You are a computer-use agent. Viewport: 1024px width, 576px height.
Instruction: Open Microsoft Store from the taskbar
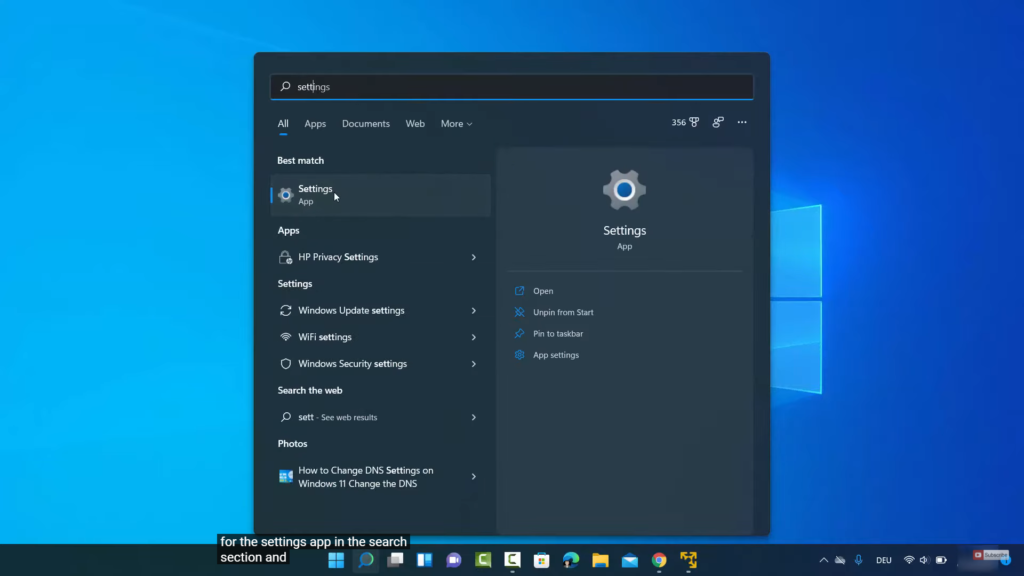coord(542,560)
